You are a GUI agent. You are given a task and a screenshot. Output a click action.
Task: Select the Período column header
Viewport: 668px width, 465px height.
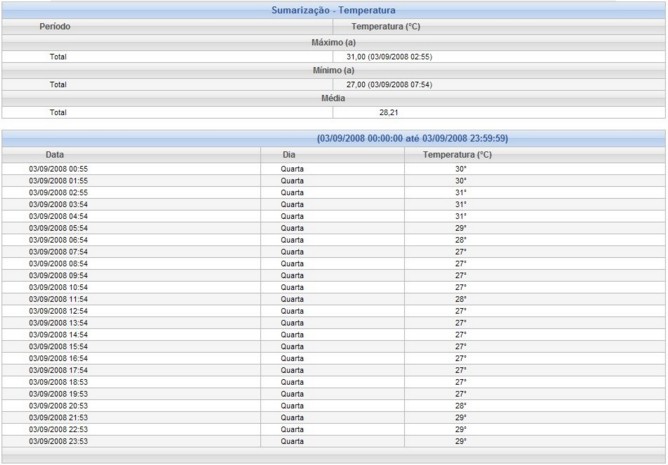coord(55,25)
